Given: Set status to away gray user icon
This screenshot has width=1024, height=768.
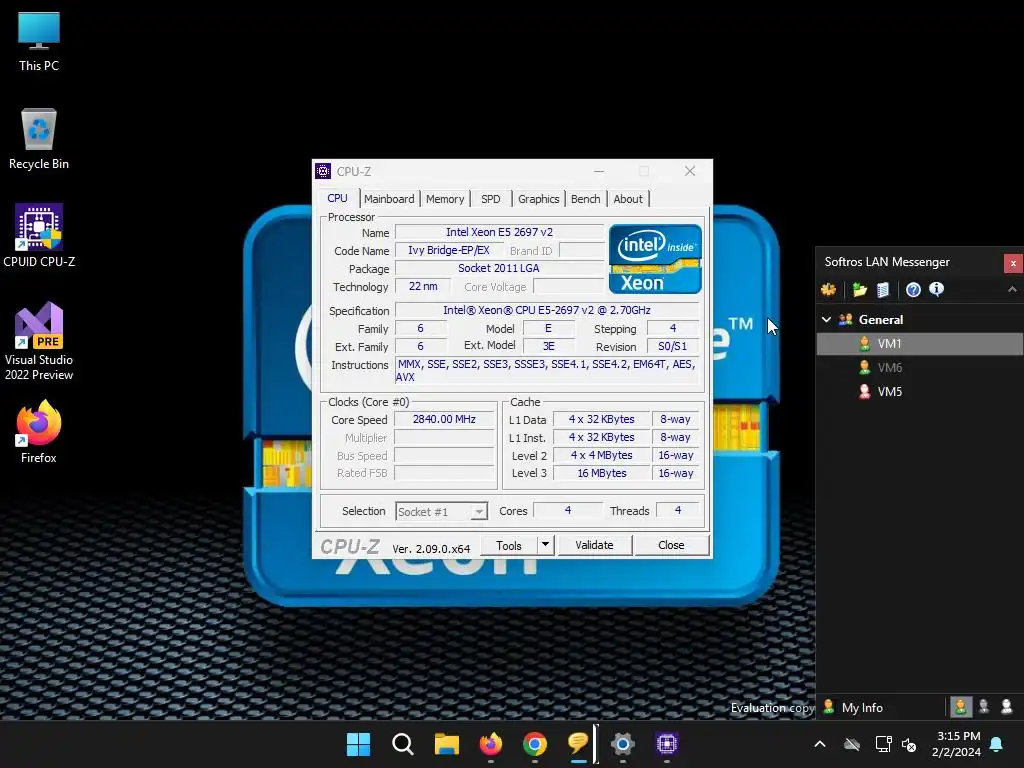Looking at the screenshot, I should tap(984, 707).
